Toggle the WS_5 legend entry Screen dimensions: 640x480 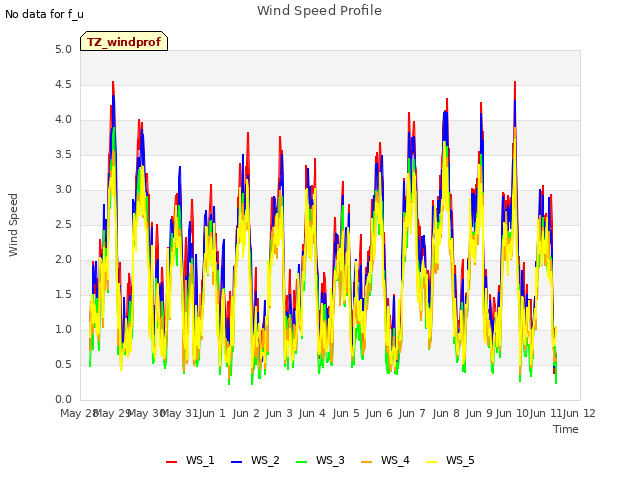(450, 460)
